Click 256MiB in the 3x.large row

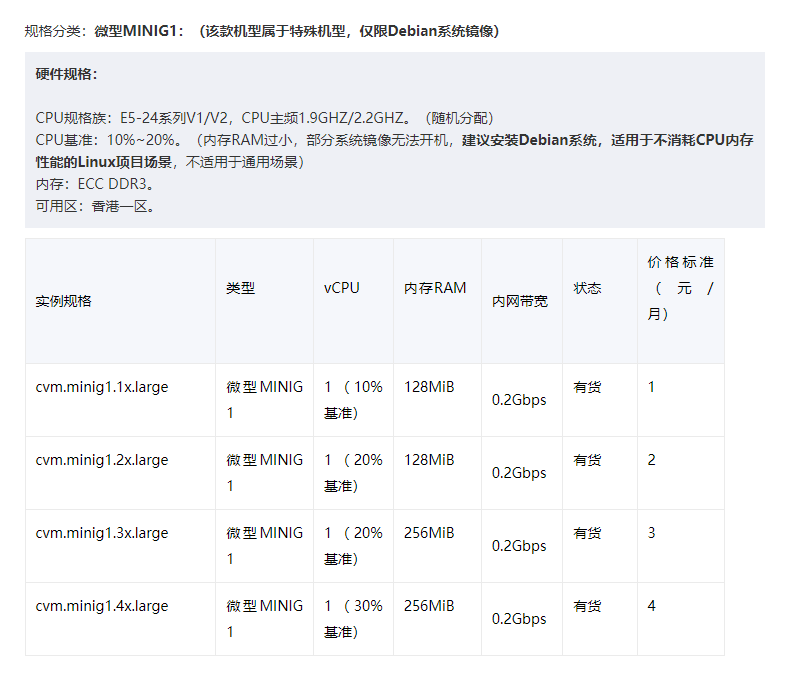pos(429,533)
